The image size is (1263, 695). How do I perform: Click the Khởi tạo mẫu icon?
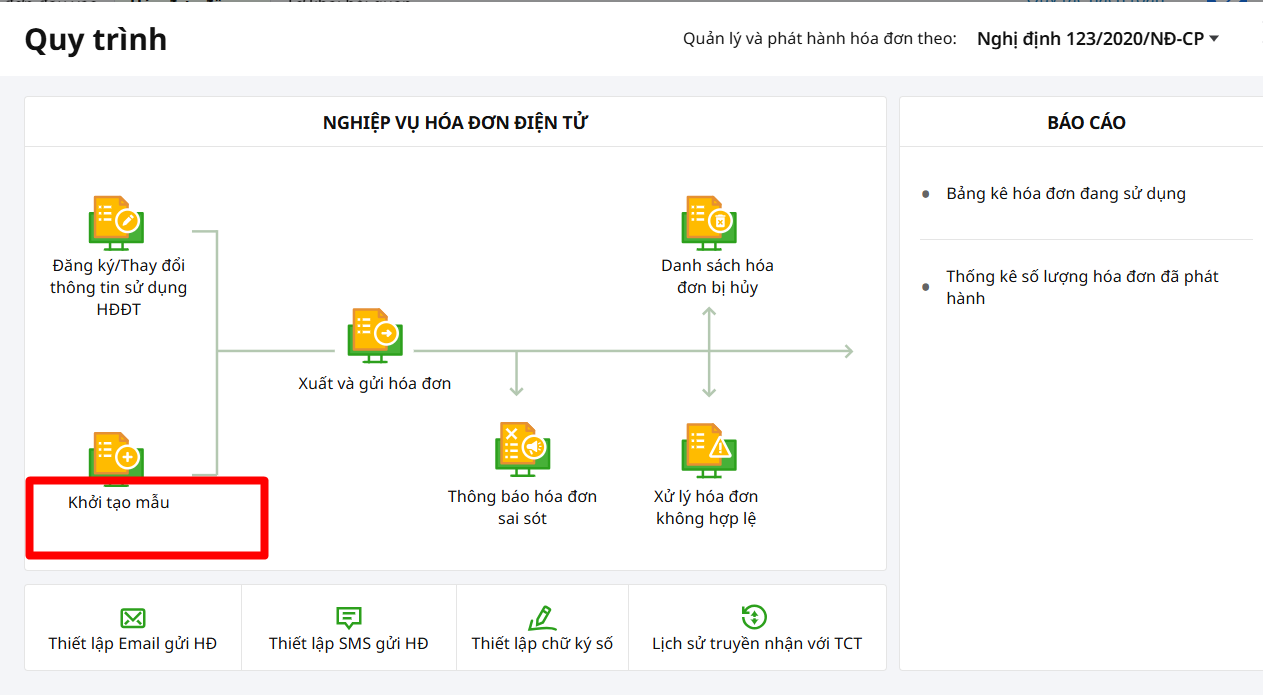click(117, 458)
